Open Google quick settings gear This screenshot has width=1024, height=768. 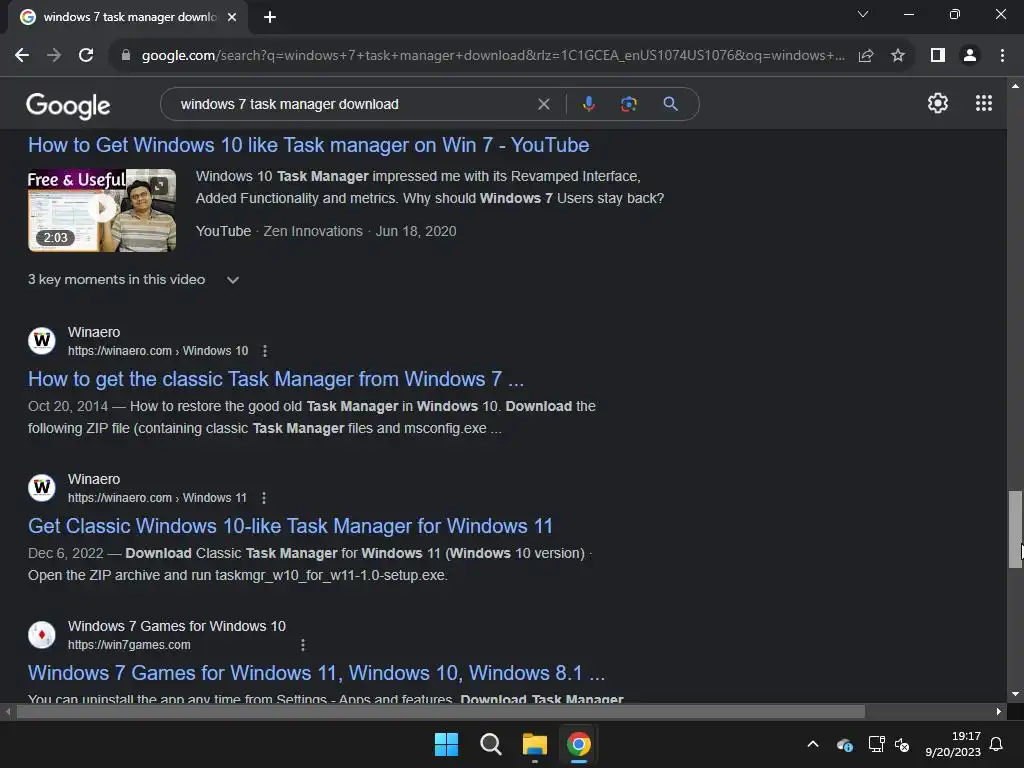[938, 103]
